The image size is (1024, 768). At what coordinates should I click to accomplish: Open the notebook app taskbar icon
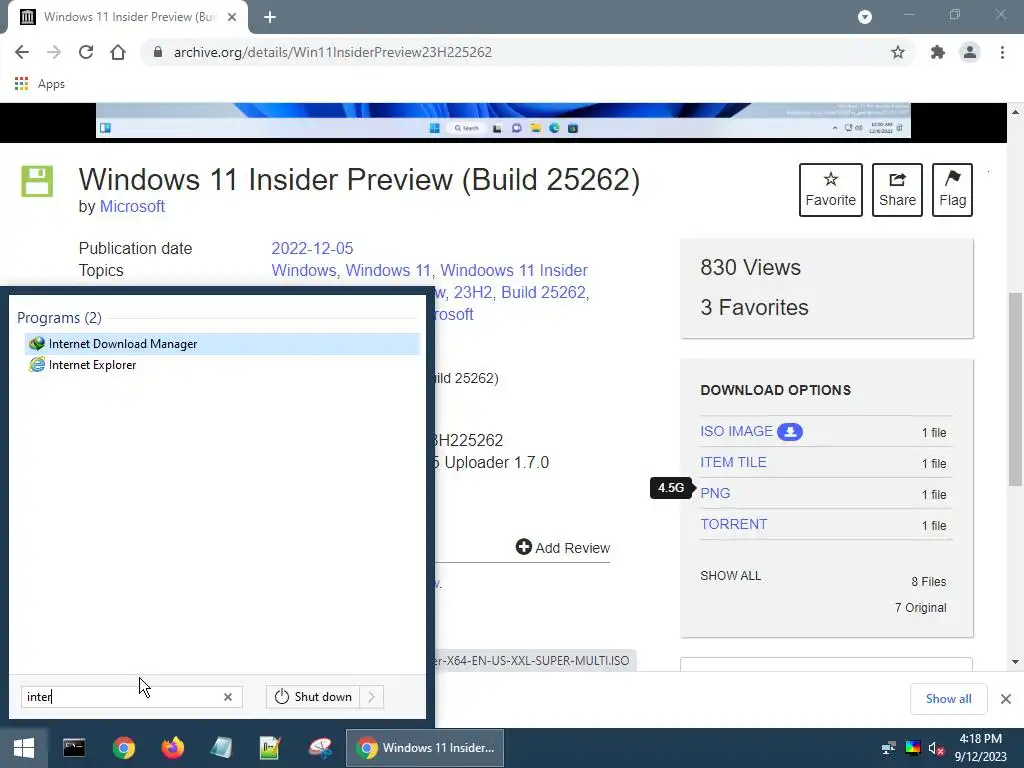[221, 748]
